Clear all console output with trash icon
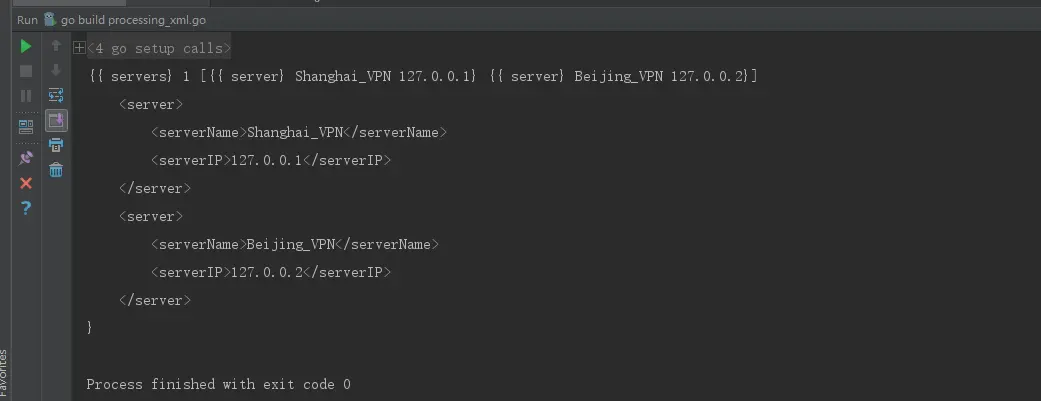Screen dimensions: 1041x401 click(56, 170)
